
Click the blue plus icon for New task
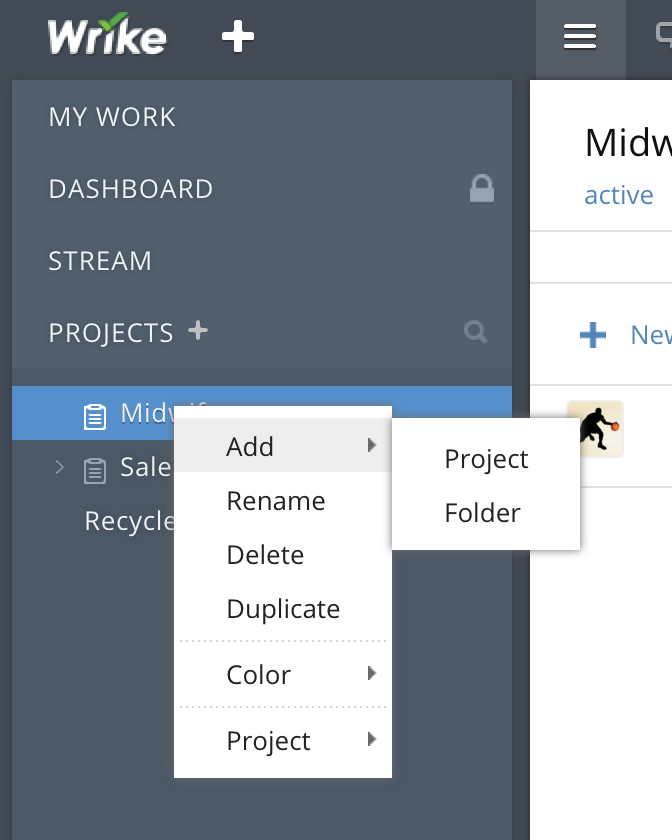pyautogui.click(x=593, y=335)
